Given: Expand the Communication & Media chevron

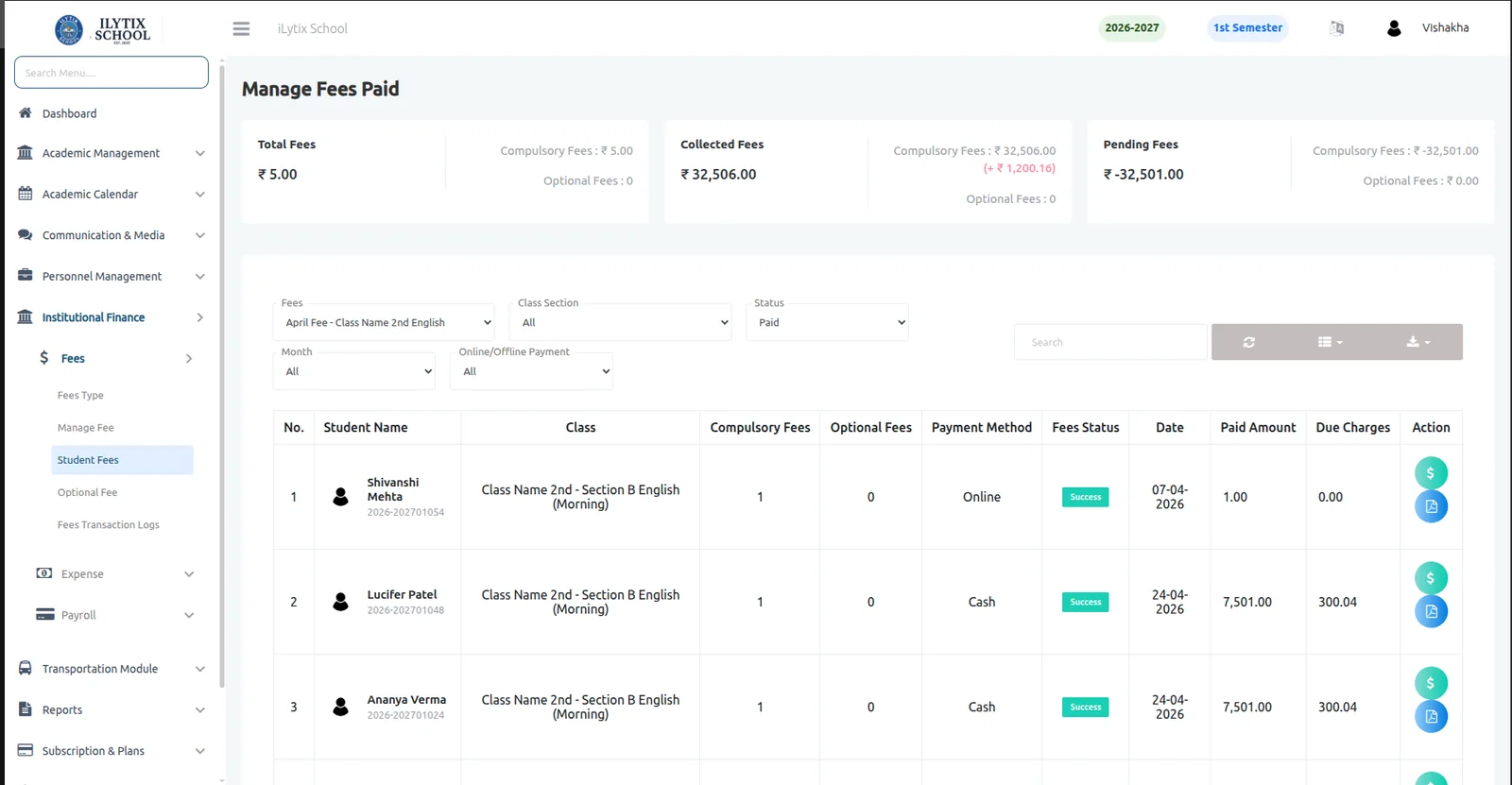Looking at the screenshot, I should (x=200, y=235).
